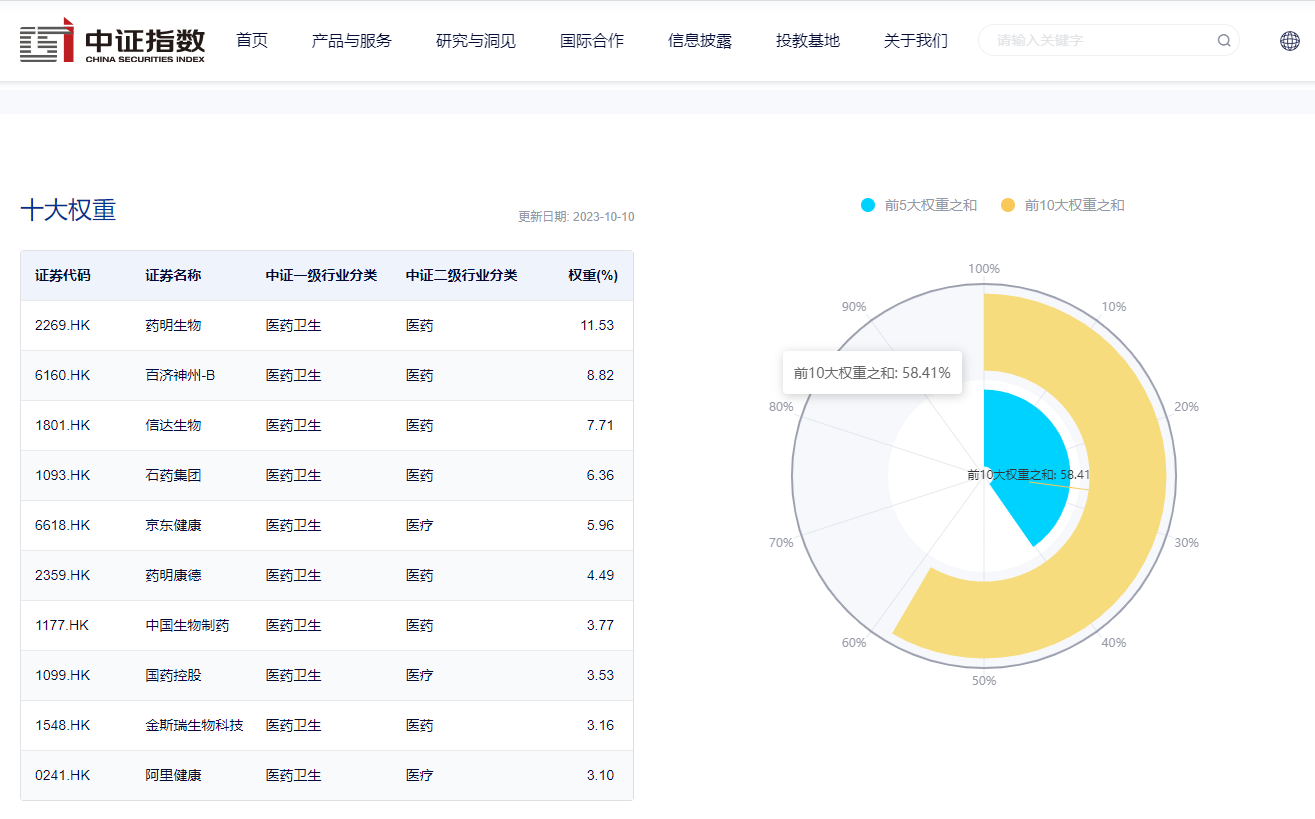The image size is (1315, 819).
Task: Select stock code 2359.HK
Action: coord(62,575)
